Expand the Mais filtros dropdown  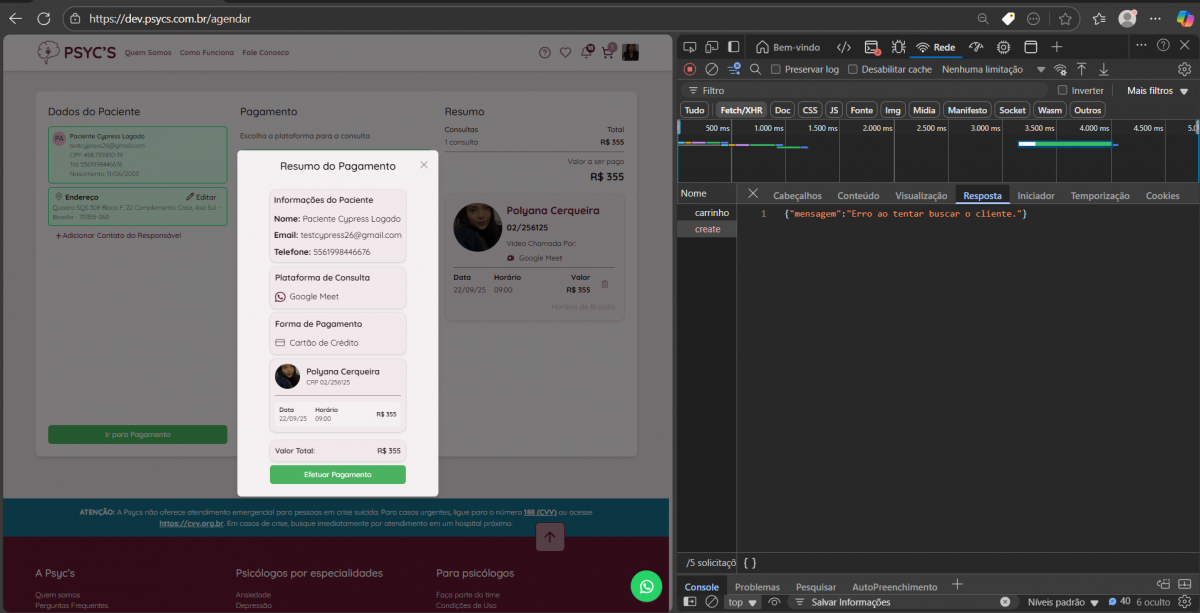click(x=1156, y=90)
